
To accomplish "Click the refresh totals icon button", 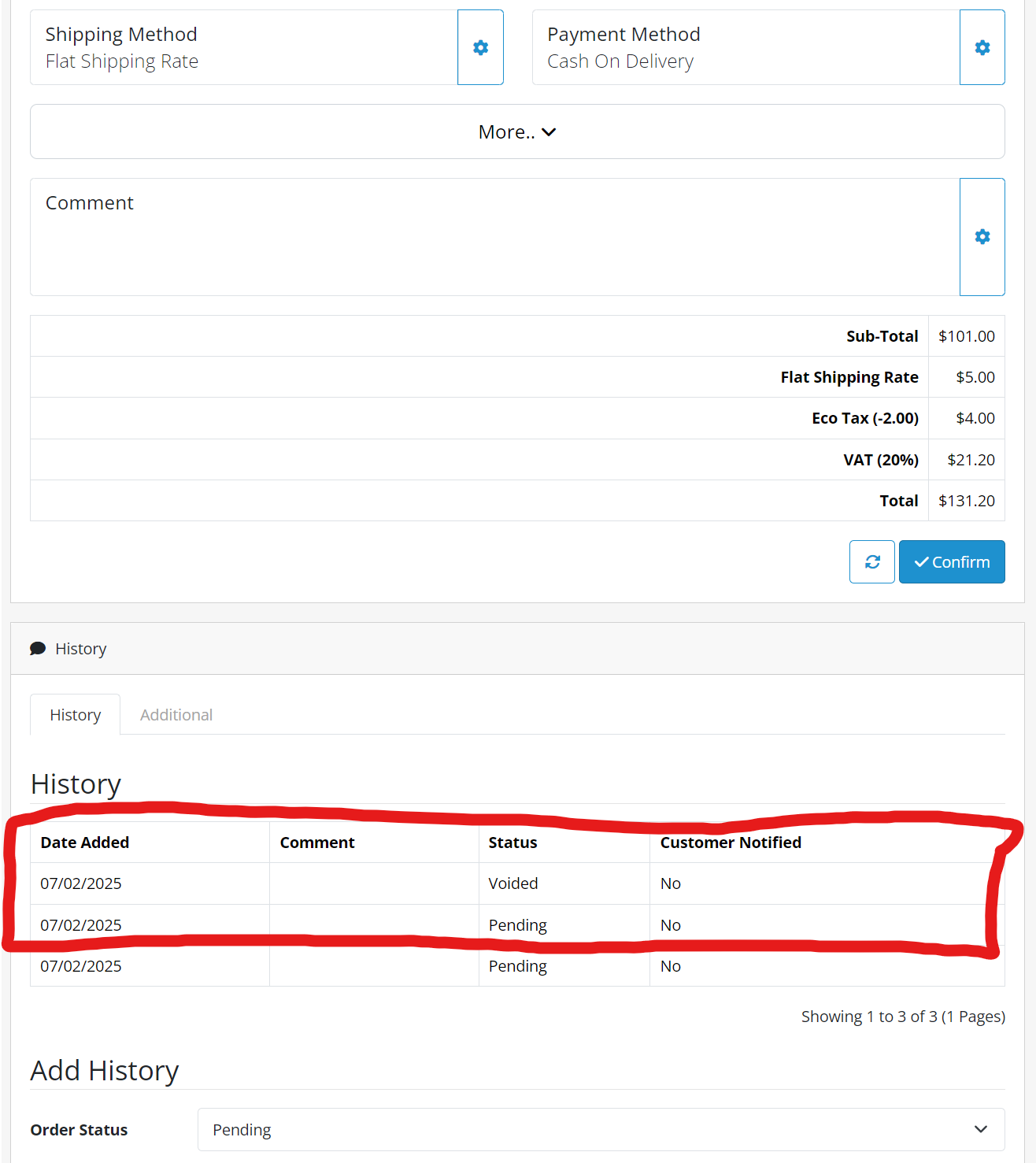I will coord(872,561).
